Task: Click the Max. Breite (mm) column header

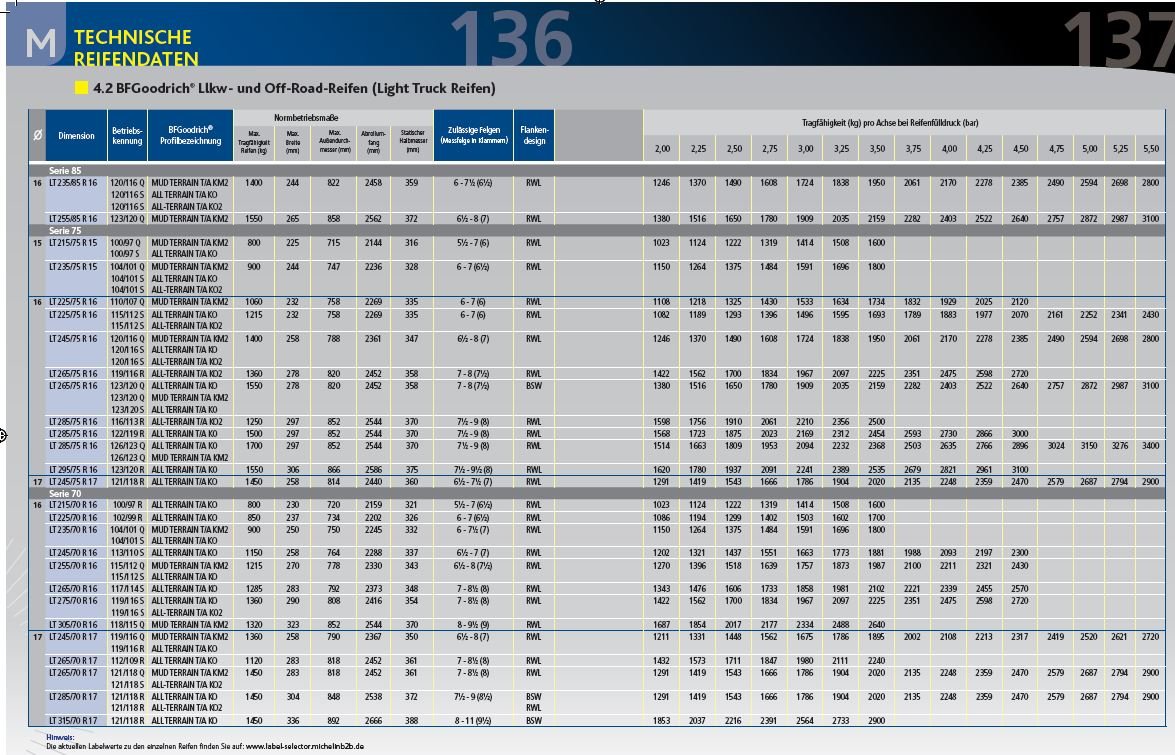Action: point(293,142)
